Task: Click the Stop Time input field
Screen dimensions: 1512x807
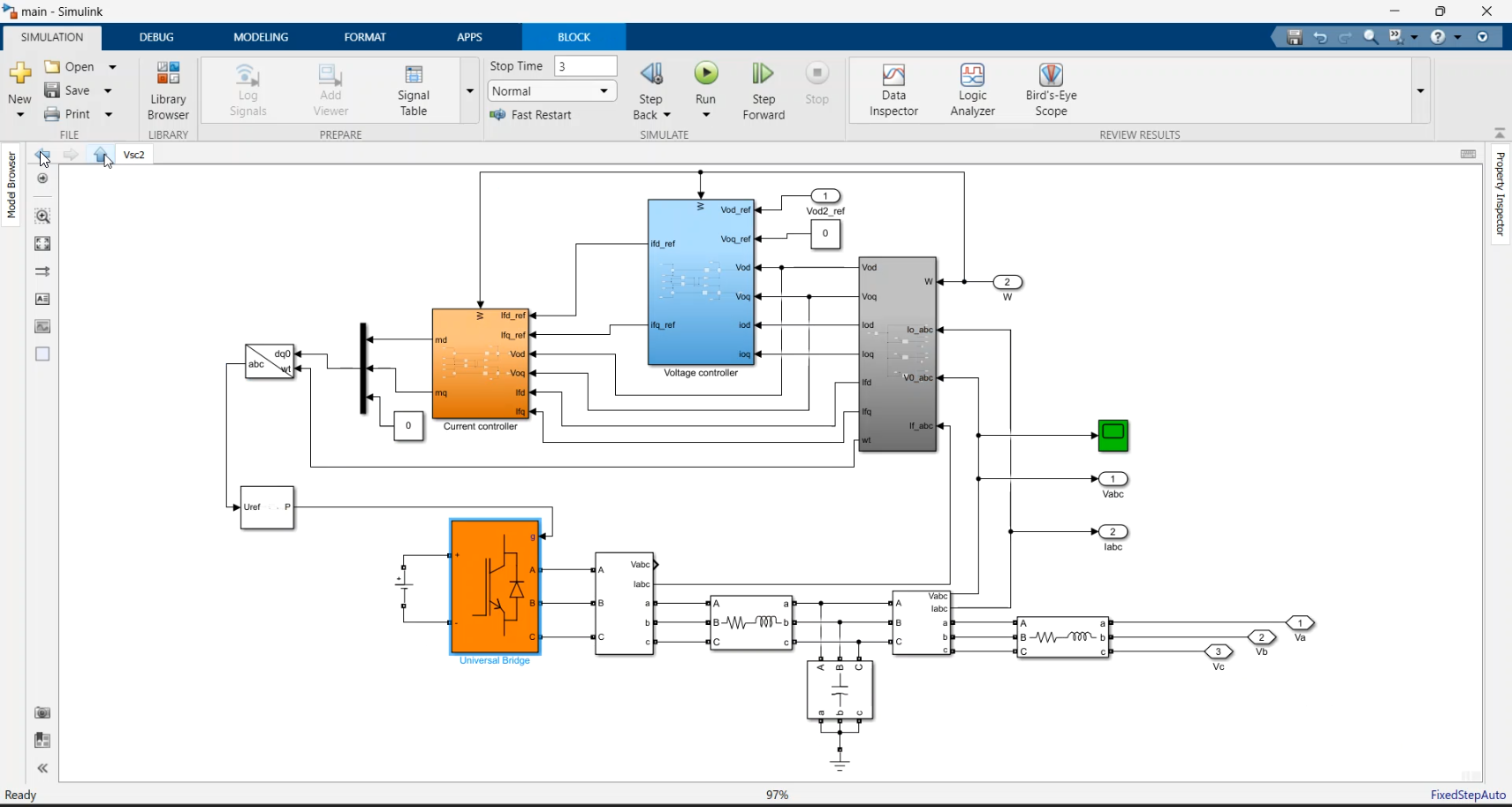Action: pos(585,66)
